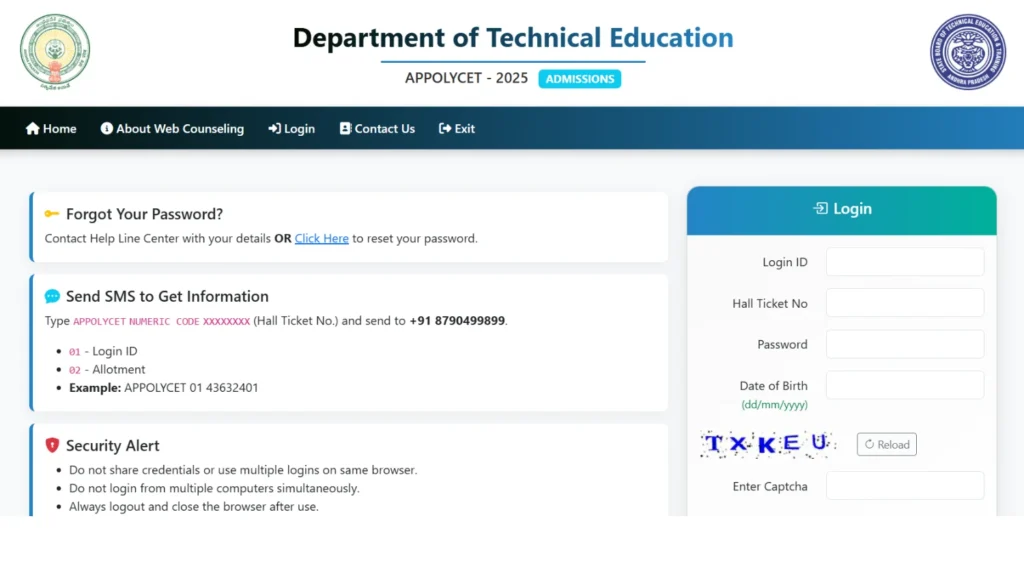Focus the Hall Ticket No input field
The height and width of the screenshot is (566, 1024).
905,303
